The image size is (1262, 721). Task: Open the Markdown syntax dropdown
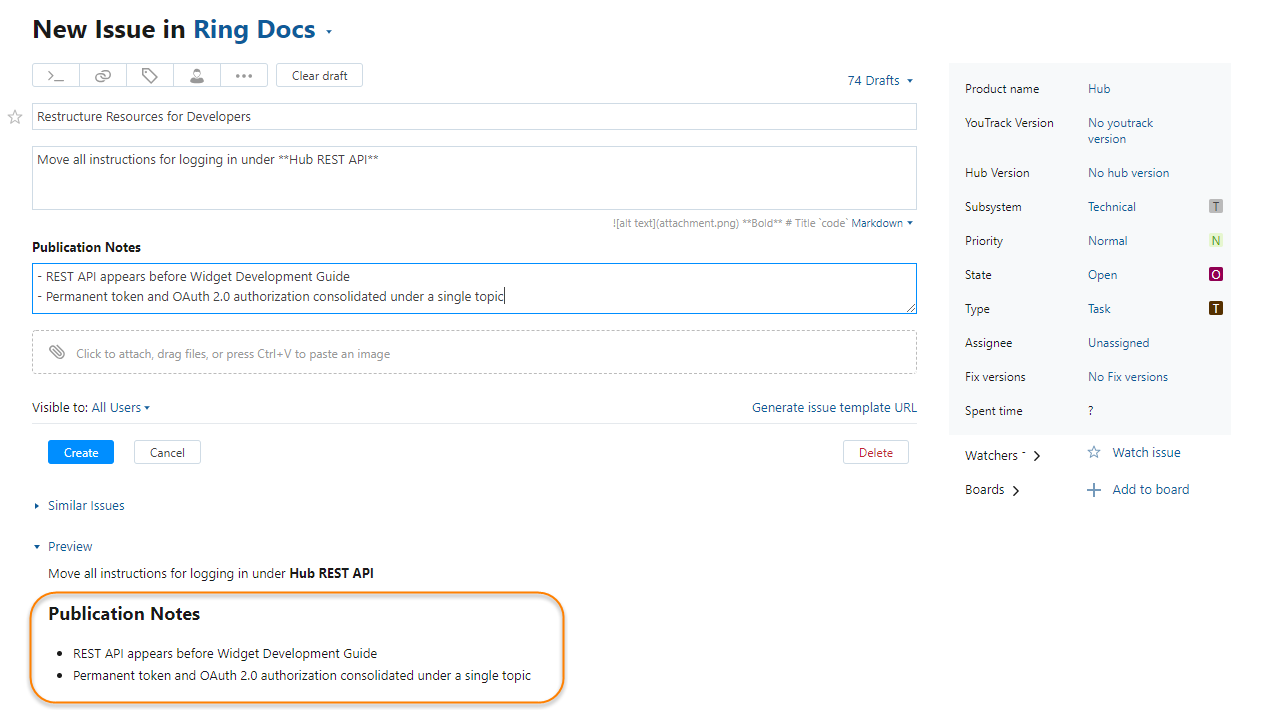pyautogui.click(x=881, y=223)
